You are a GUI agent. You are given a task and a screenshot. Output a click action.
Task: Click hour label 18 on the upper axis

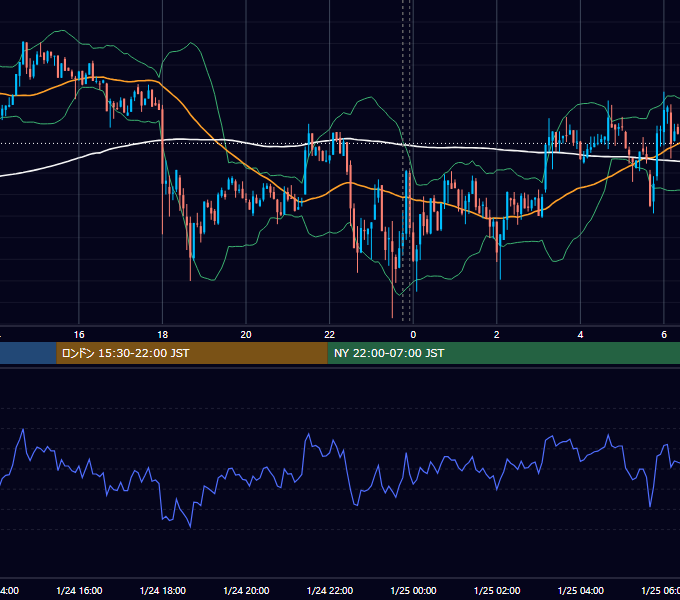(x=163, y=335)
